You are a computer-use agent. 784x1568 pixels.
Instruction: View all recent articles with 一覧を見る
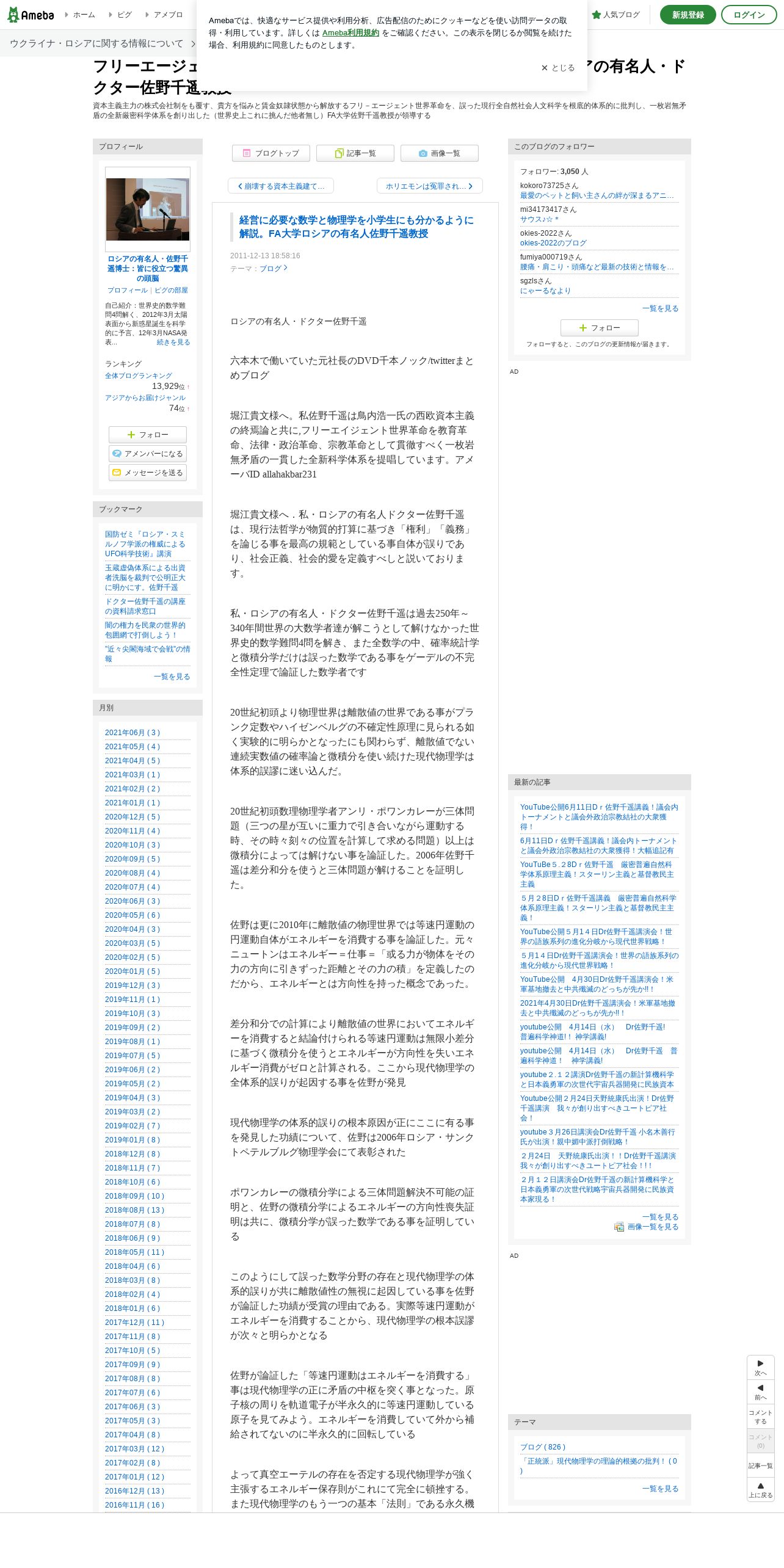pyautogui.click(x=661, y=1217)
